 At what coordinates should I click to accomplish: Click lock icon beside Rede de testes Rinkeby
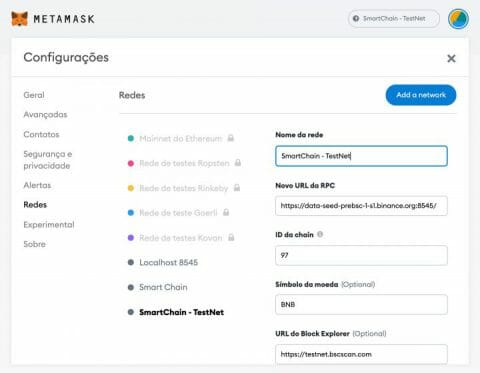pyautogui.click(x=237, y=188)
